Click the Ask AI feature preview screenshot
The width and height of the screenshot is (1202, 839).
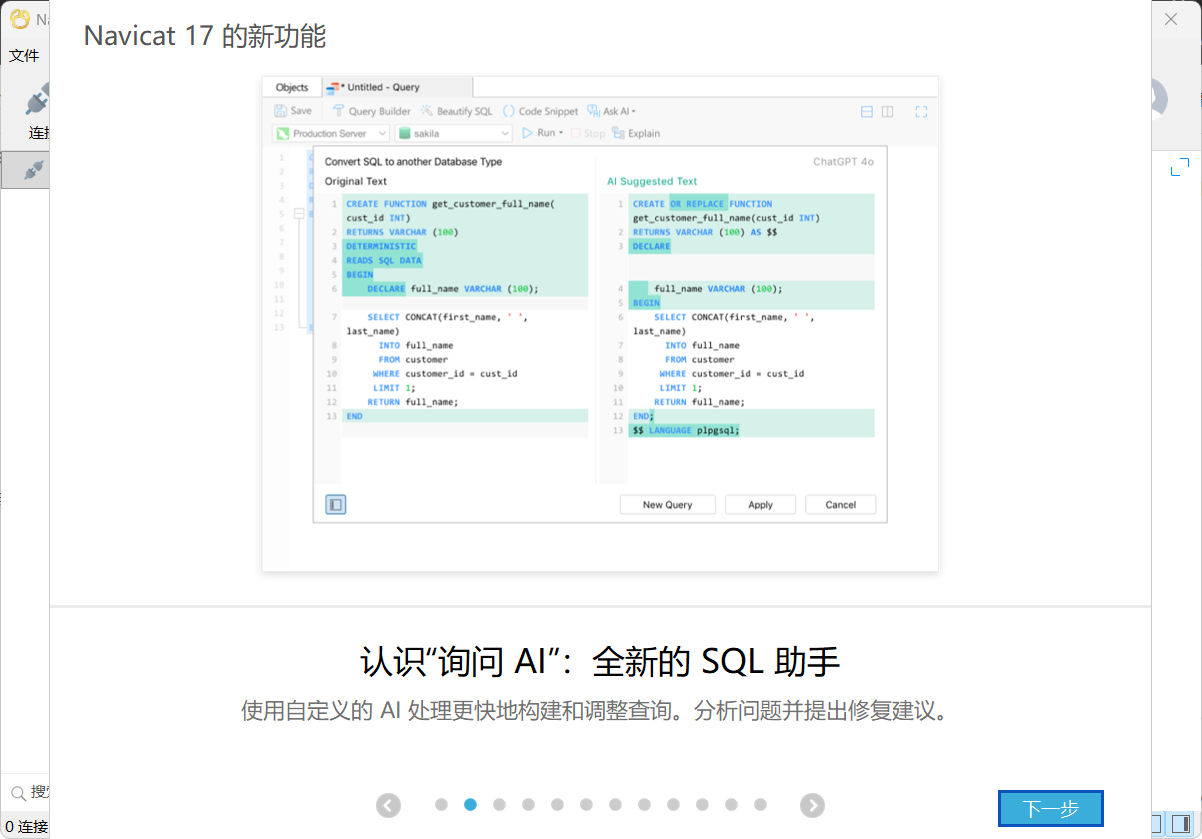[600, 323]
